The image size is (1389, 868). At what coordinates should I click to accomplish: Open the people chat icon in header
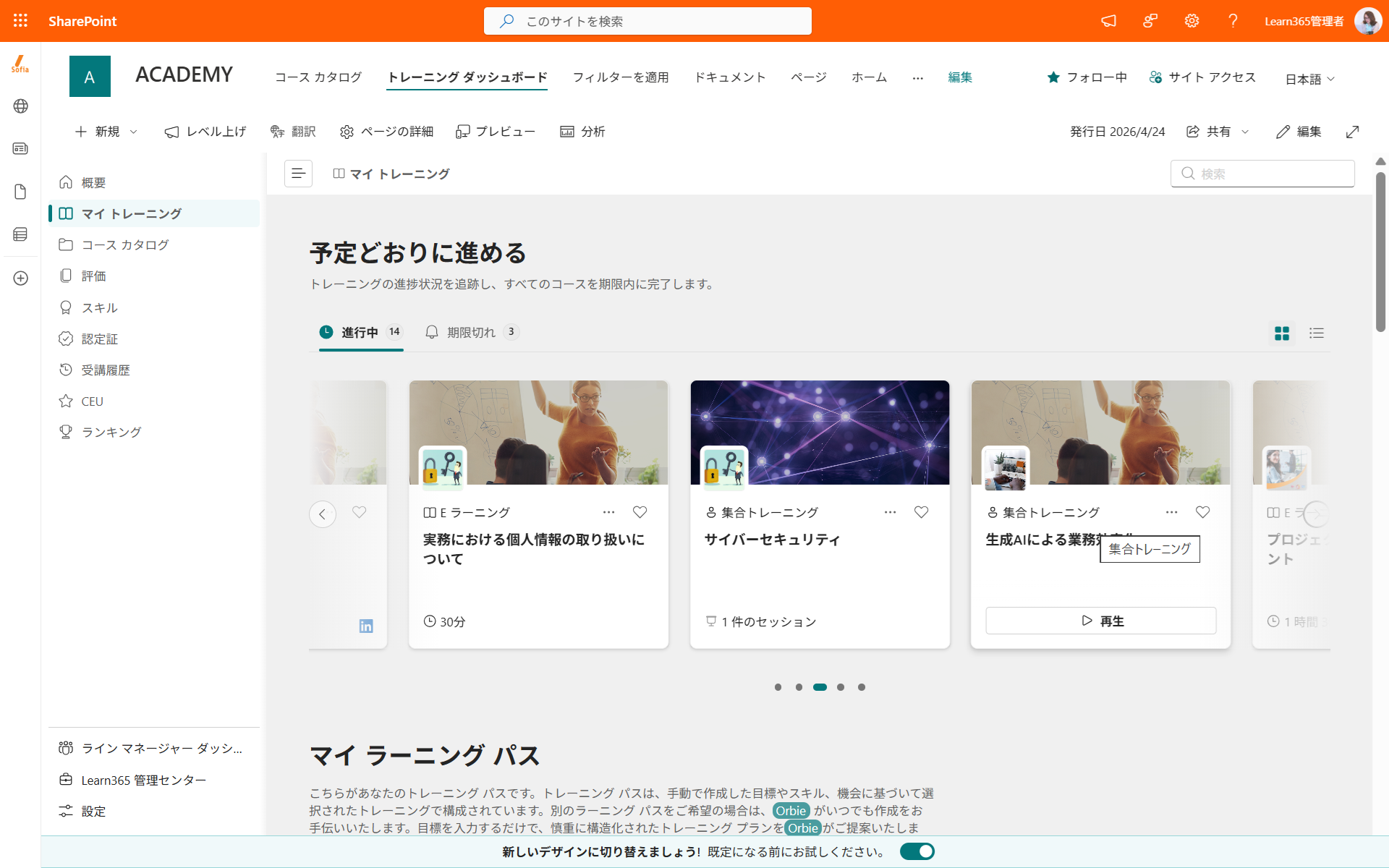[1150, 21]
